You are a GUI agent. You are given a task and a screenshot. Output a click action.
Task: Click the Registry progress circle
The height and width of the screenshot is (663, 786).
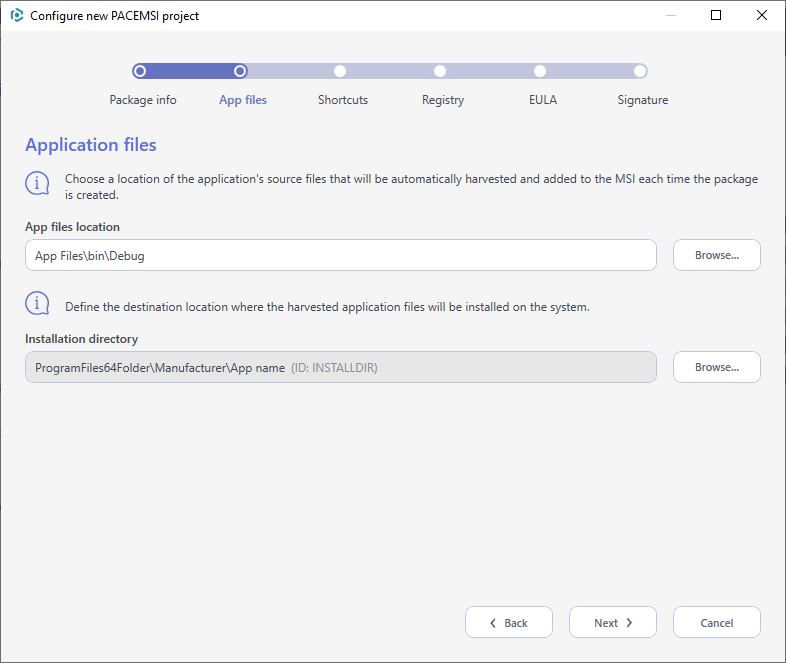(440, 71)
